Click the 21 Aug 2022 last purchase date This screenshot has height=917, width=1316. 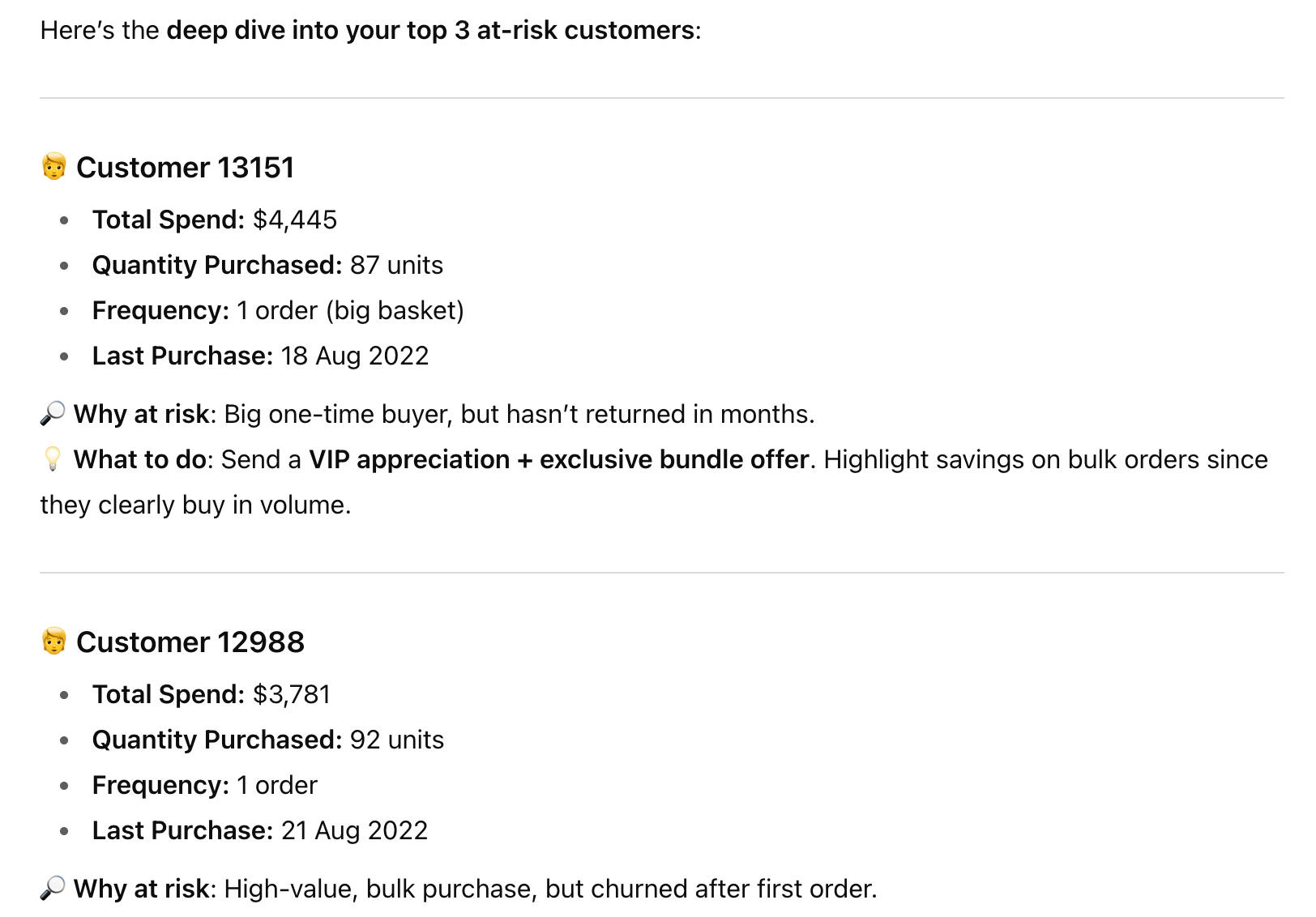point(354,830)
